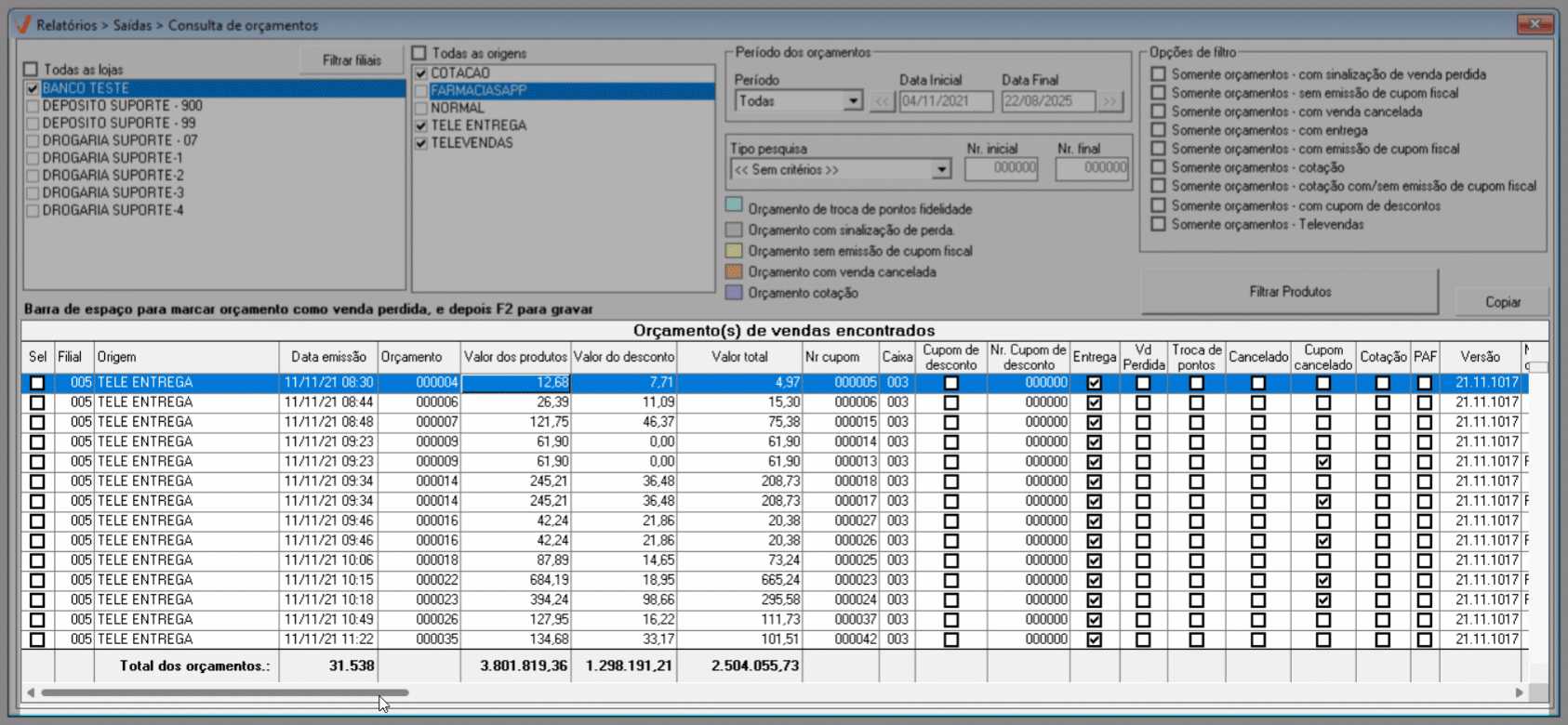1568x725 pixels.
Task: Select the Sel checkbox for orçamento 000006
Action: pos(37,402)
